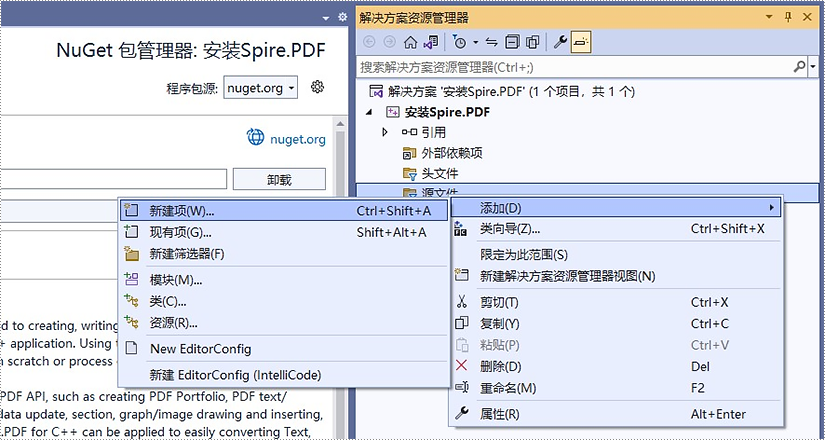Click the Collapse All icon in Solution Explorer

click(x=512, y=42)
